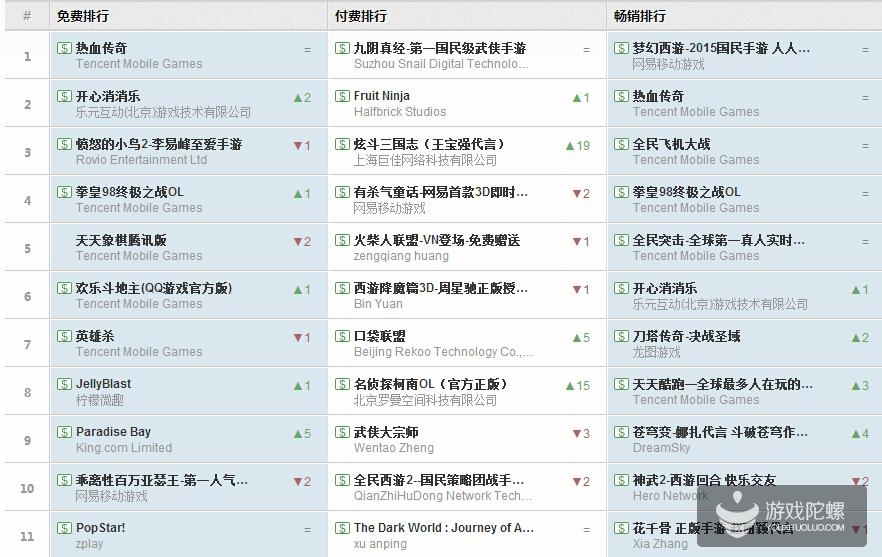Click the $ icon next to JellyBlast
This screenshot has height=557, width=882.
64,384
